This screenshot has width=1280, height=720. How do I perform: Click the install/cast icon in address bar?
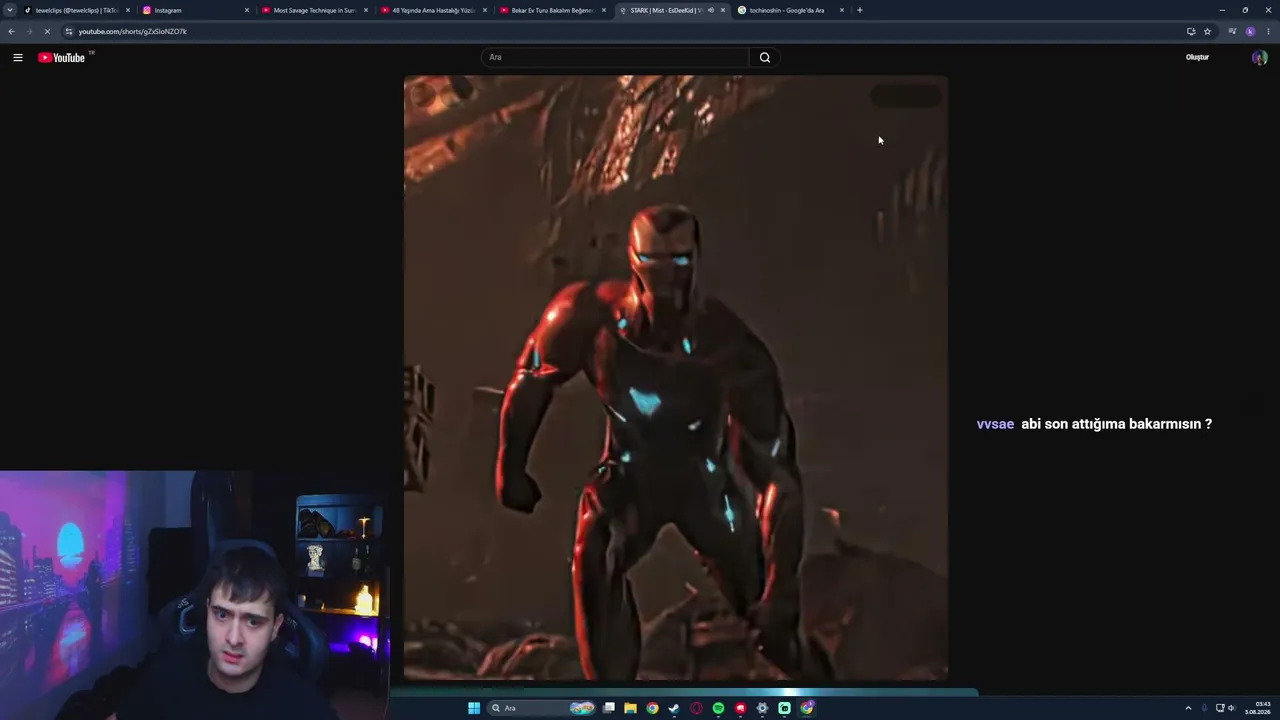click(1191, 31)
